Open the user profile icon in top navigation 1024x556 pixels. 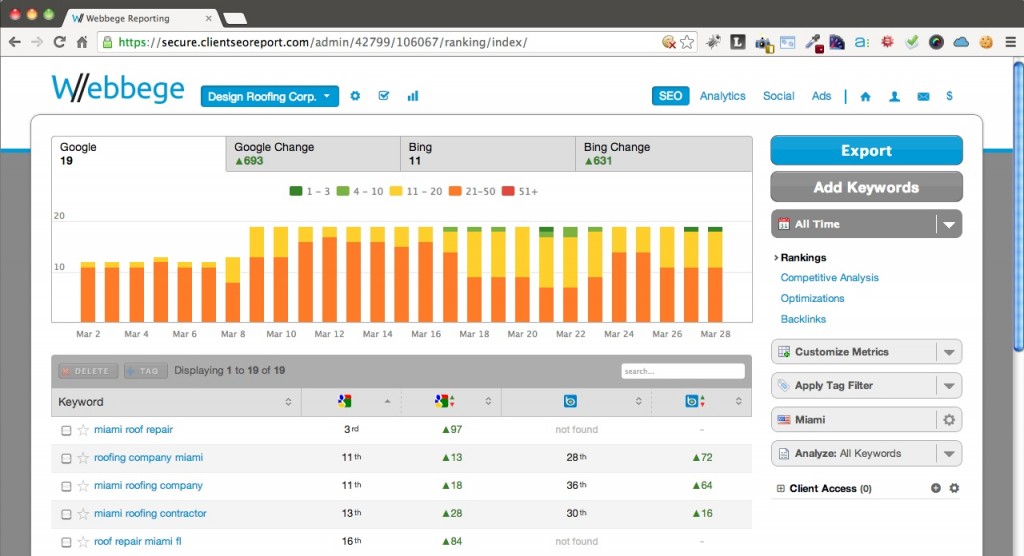pyautogui.click(x=894, y=97)
